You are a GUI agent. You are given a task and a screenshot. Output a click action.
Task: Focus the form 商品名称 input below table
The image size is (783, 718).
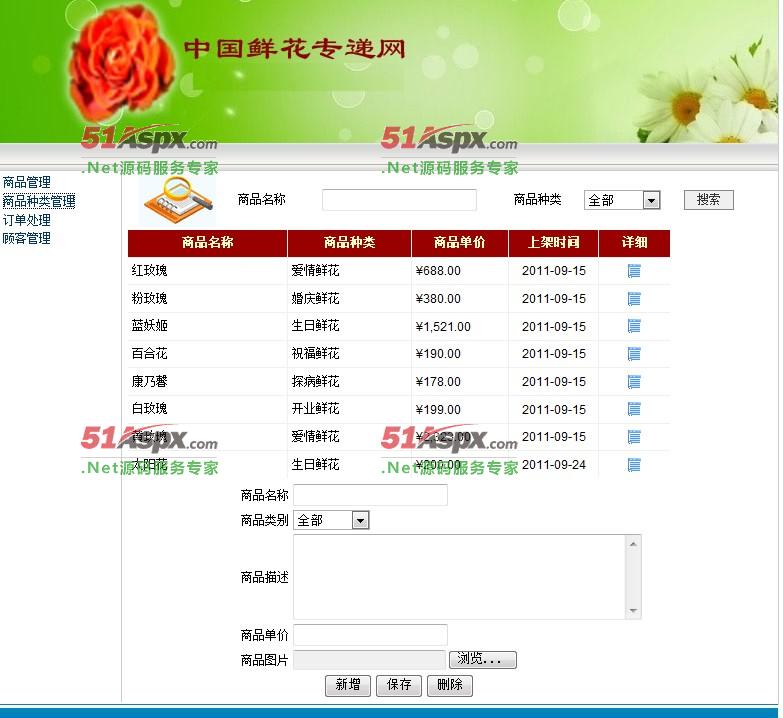pyautogui.click(x=370, y=495)
